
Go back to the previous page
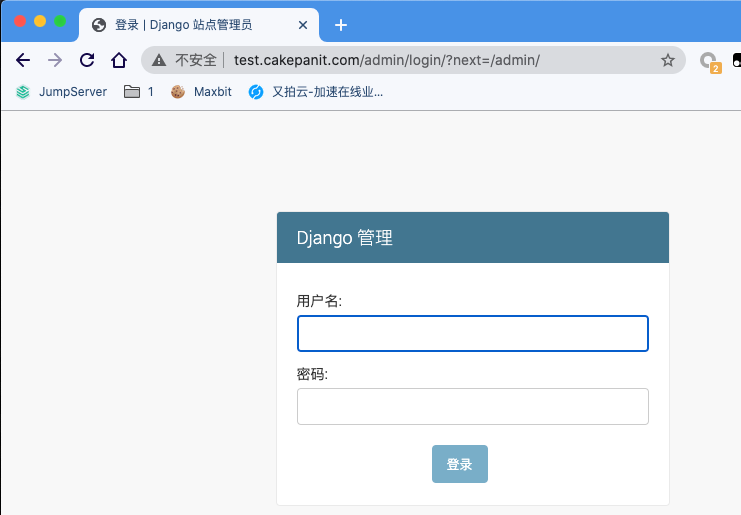click(x=23, y=60)
